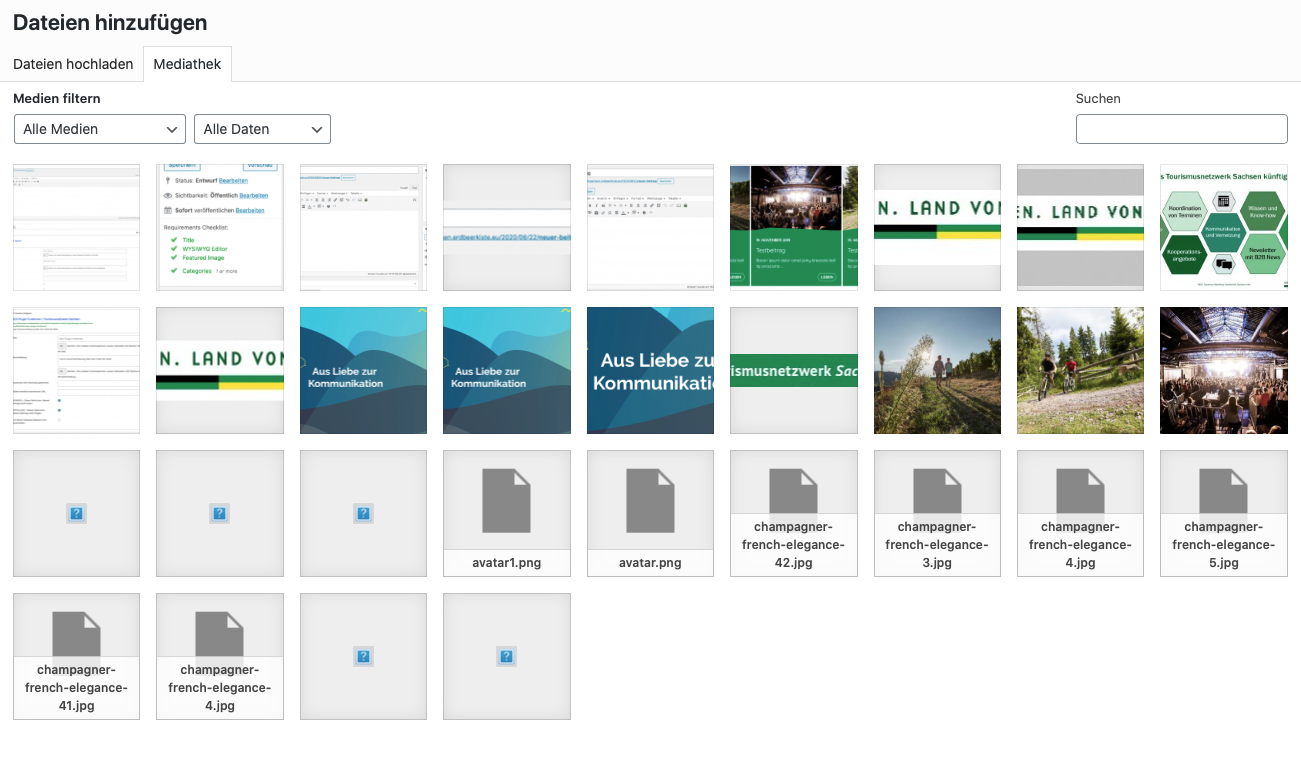
Task: Choose the green Tourismusnetzwerk Sachsen banner thumbnail
Action: point(794,371)
